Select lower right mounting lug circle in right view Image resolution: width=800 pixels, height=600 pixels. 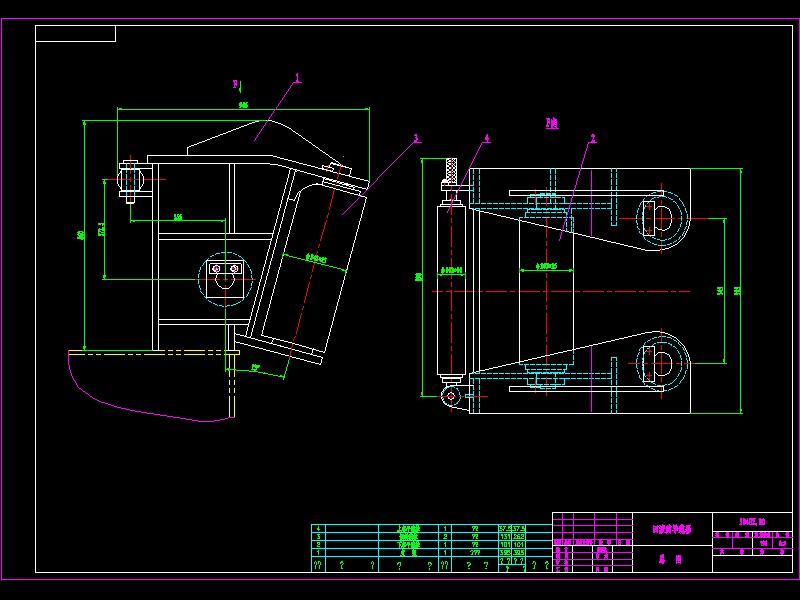click(x=662, y=363)
